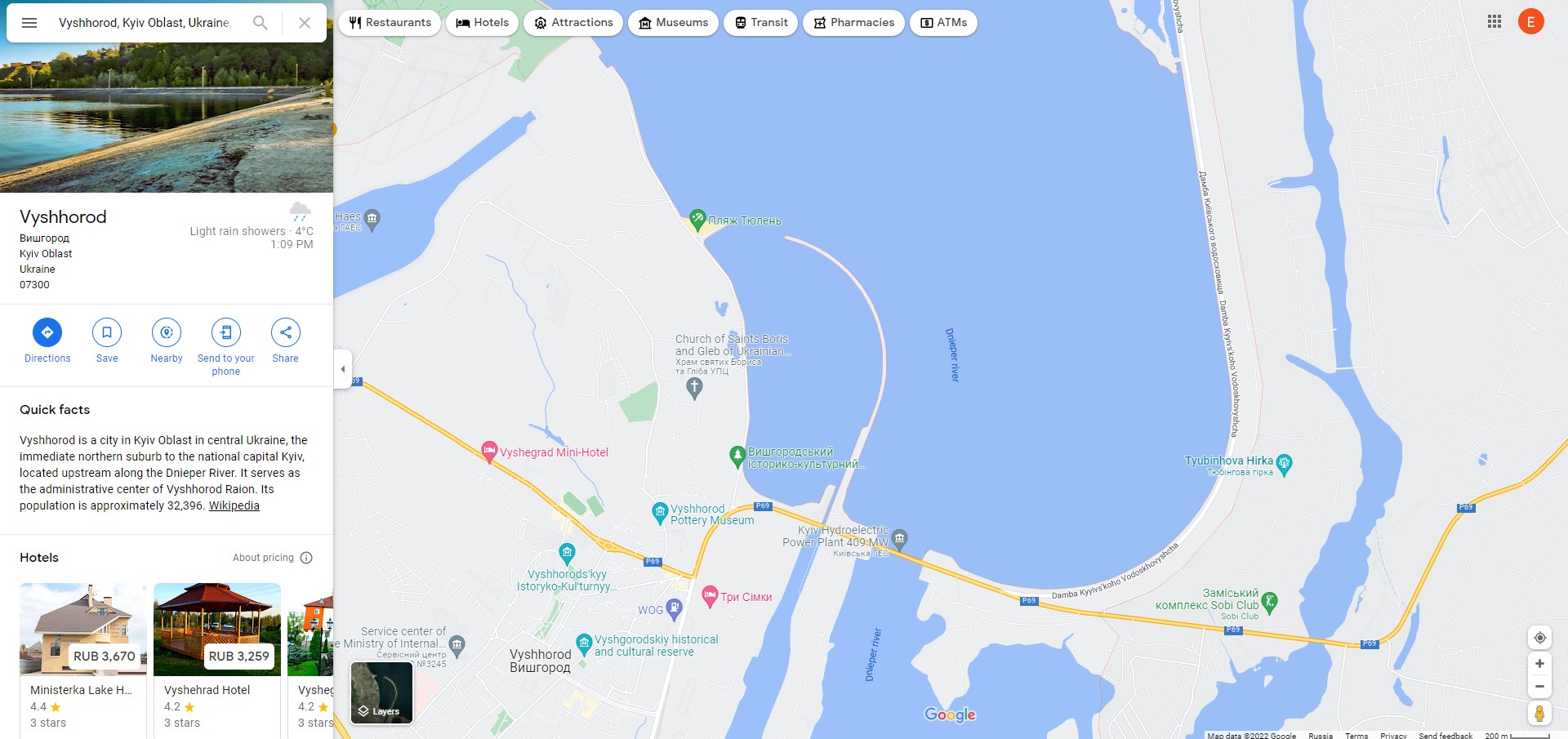Screen dimensions: 1568x739
Task: Save Vyshhorod to your places
Action: (107, 341)
